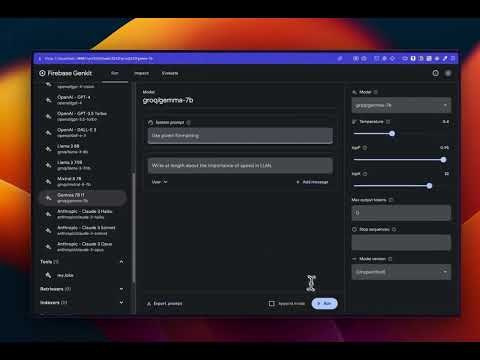Screen dimensions: 480x360
Task: Open the Llama 3 70B entry
Action: coord(83,165)
